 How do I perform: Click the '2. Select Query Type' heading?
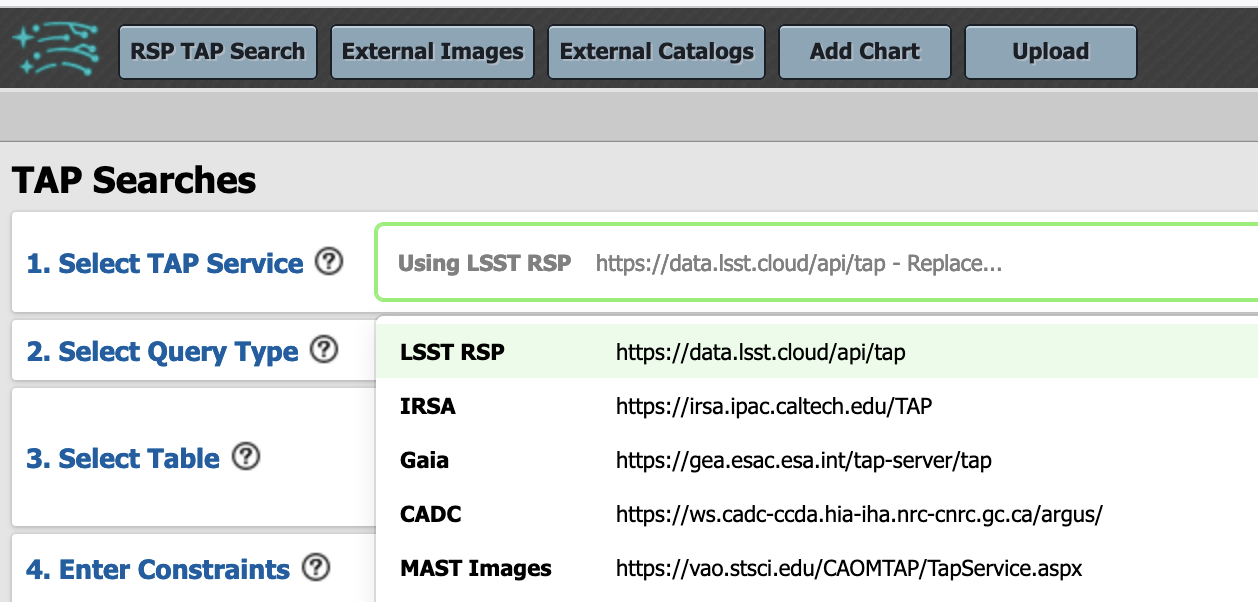(x=162, y=351)
